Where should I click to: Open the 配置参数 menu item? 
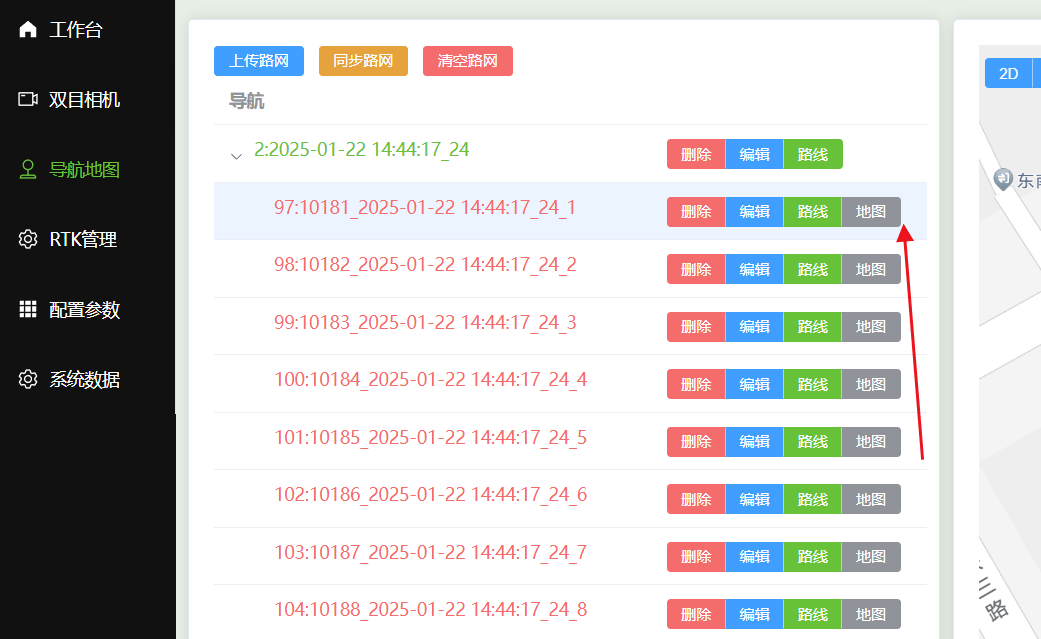[84, 309]
